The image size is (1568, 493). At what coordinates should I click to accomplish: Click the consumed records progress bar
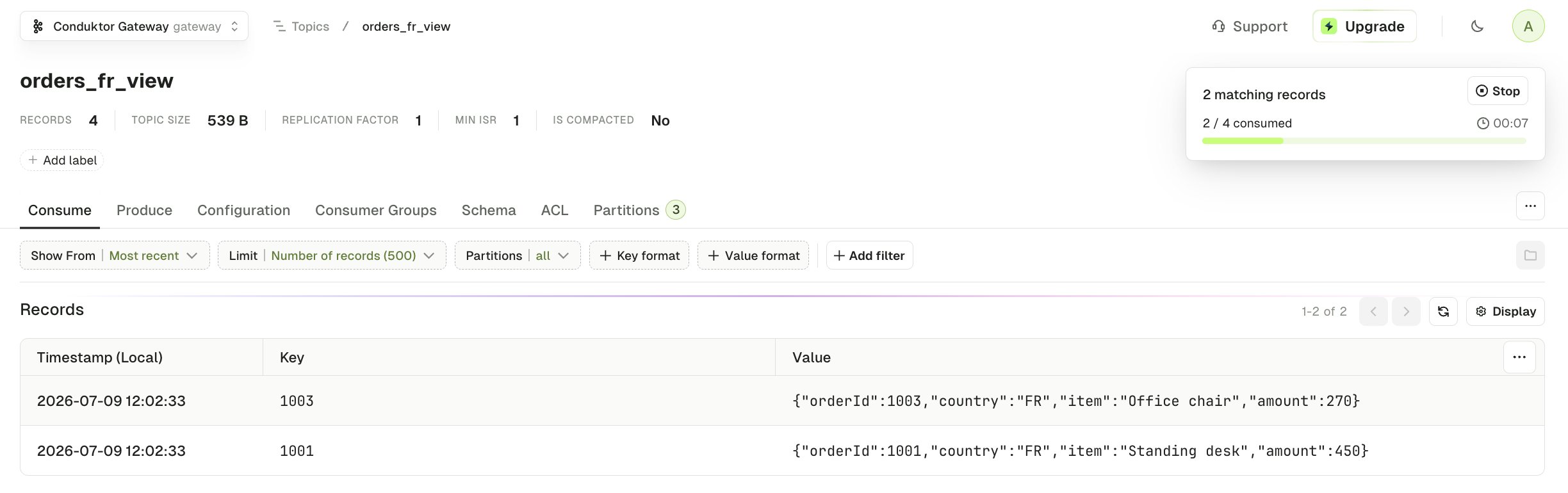click(x=1364, y=141)
